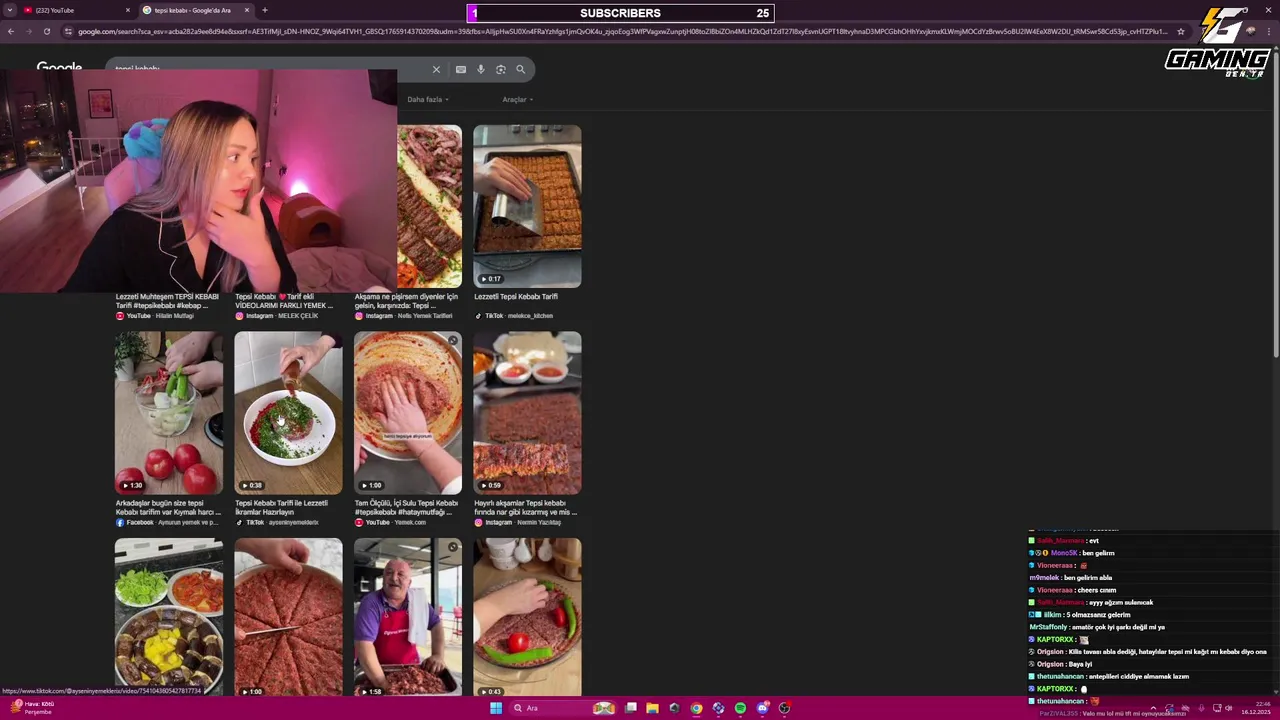1280x720 pixels.
Task: Open Task View from taskbar
Action: (x=631, y=708)
